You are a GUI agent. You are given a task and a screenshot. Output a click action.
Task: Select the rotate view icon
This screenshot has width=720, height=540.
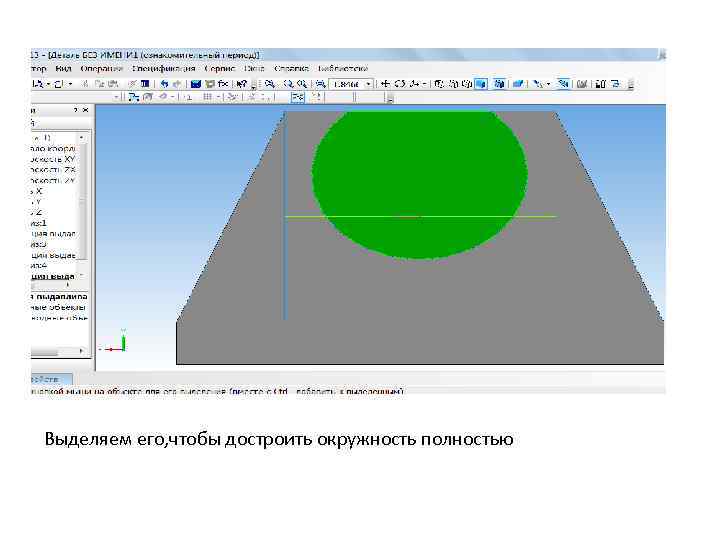(400, 84)
